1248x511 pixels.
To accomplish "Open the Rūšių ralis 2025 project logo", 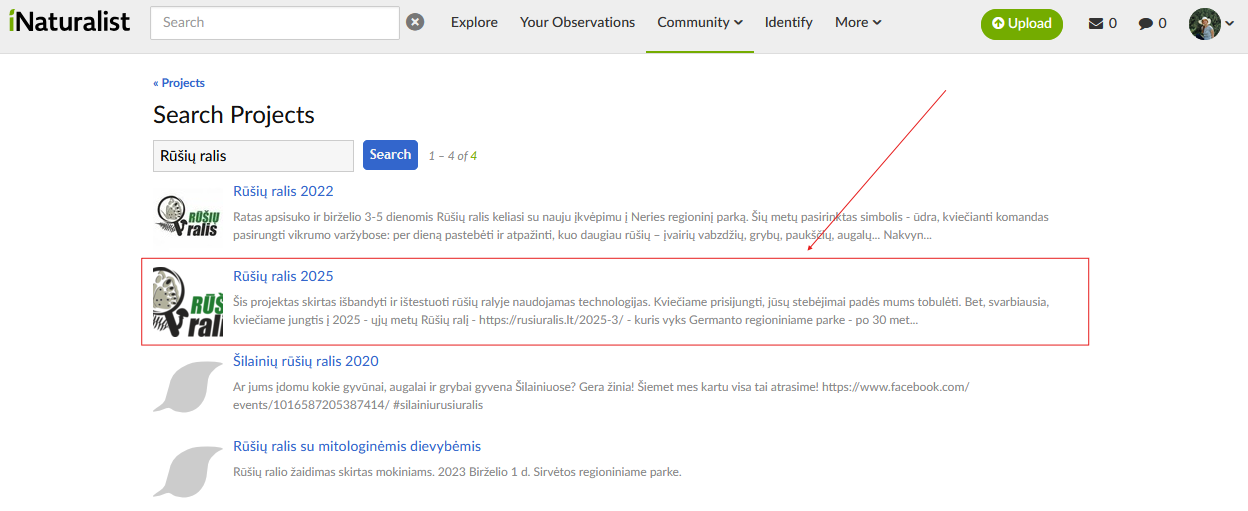I will pos(188,302).
